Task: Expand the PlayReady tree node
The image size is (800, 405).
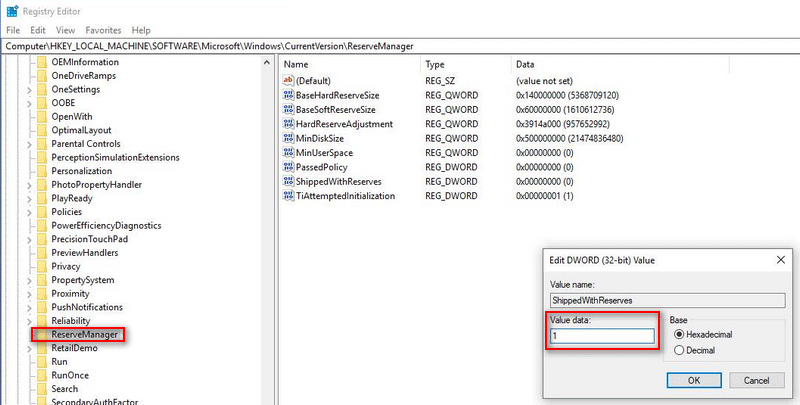Action: pos(30,198)
